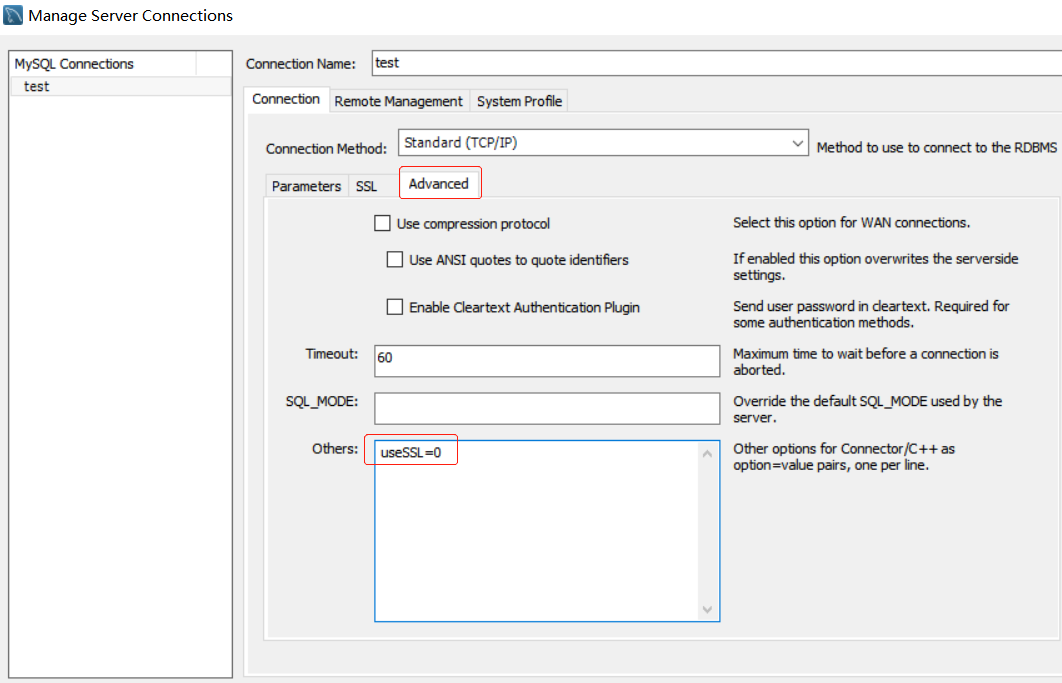Click the Others box scroll up arrow
Image resolution: width=1062 pixels, height=683 pixels.
click(707, 454)
